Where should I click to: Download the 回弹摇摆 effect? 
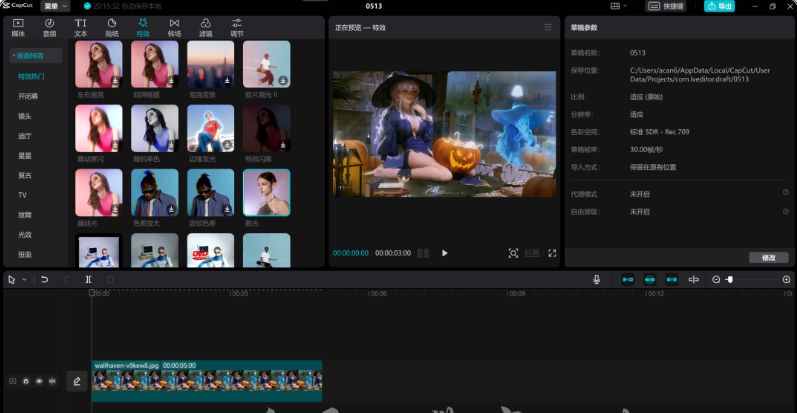[171, 81]
